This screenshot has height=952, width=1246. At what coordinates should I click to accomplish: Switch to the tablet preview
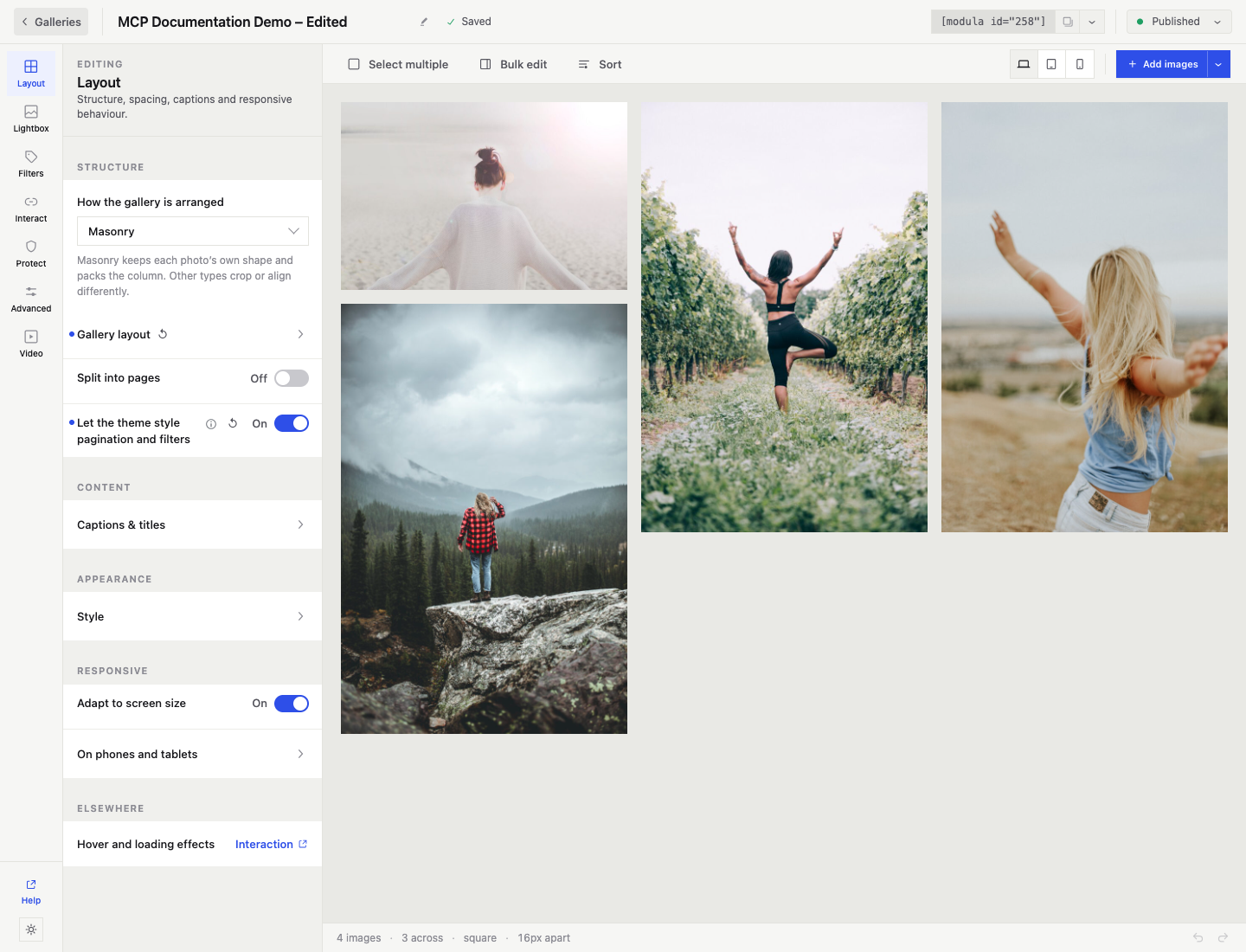click(1051, 64)
